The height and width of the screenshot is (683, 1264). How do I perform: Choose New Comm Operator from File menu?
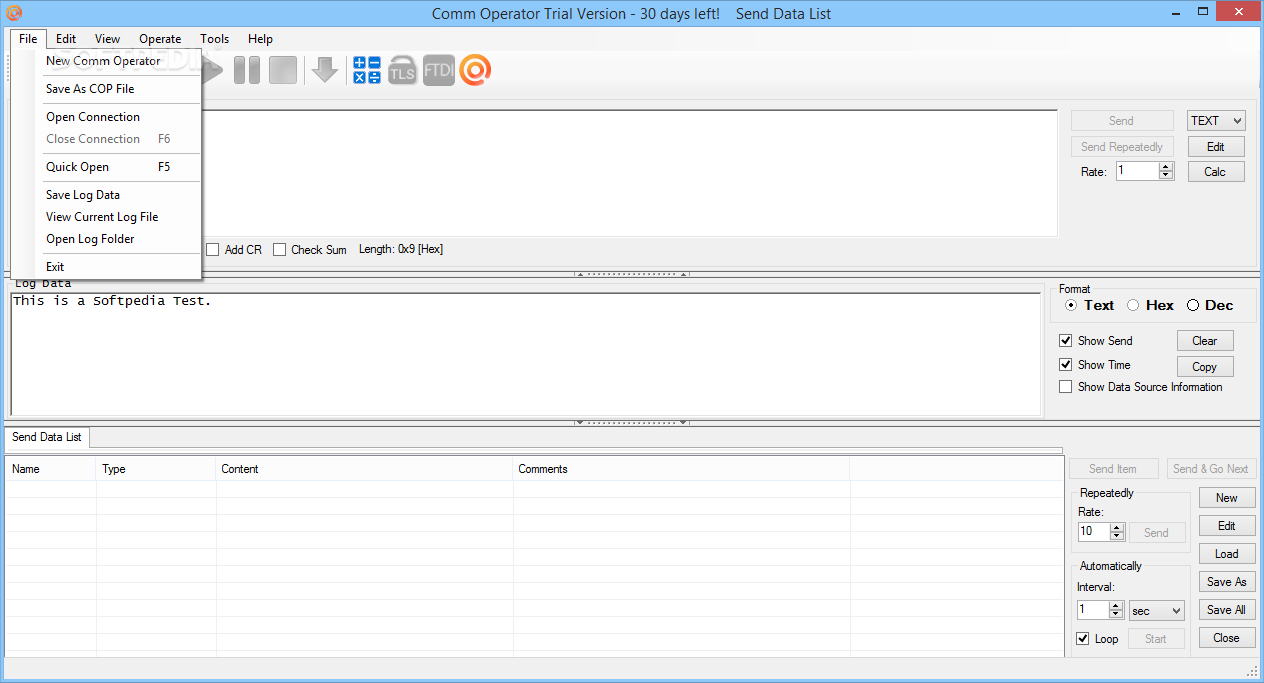tap(107, 61)
